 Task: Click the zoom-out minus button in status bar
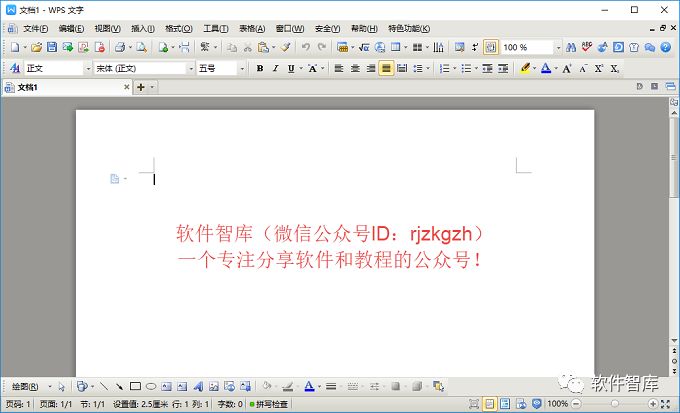576,404
